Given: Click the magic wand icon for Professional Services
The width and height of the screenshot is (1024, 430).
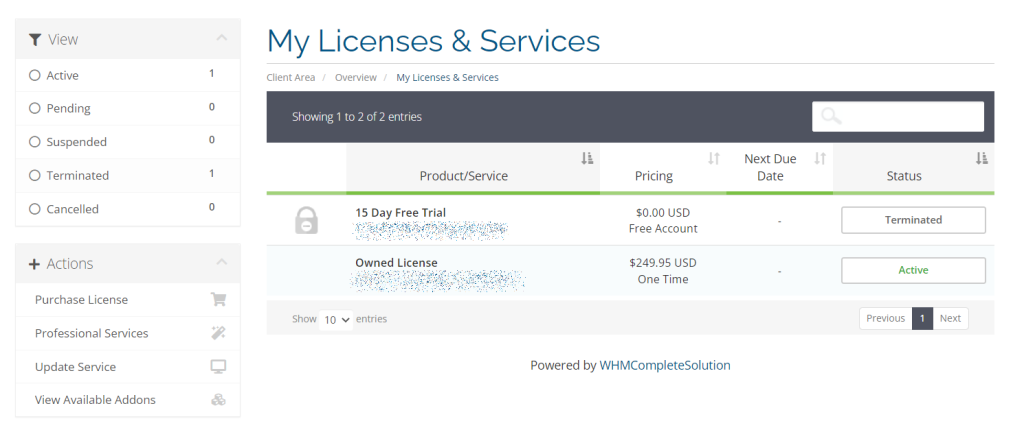Looking at the screenshot, I should tap(218, 333).
